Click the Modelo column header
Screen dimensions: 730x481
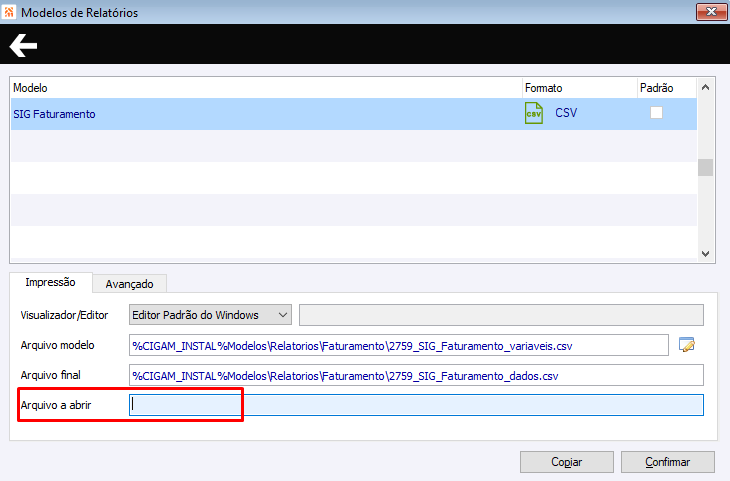click(266, 88)
